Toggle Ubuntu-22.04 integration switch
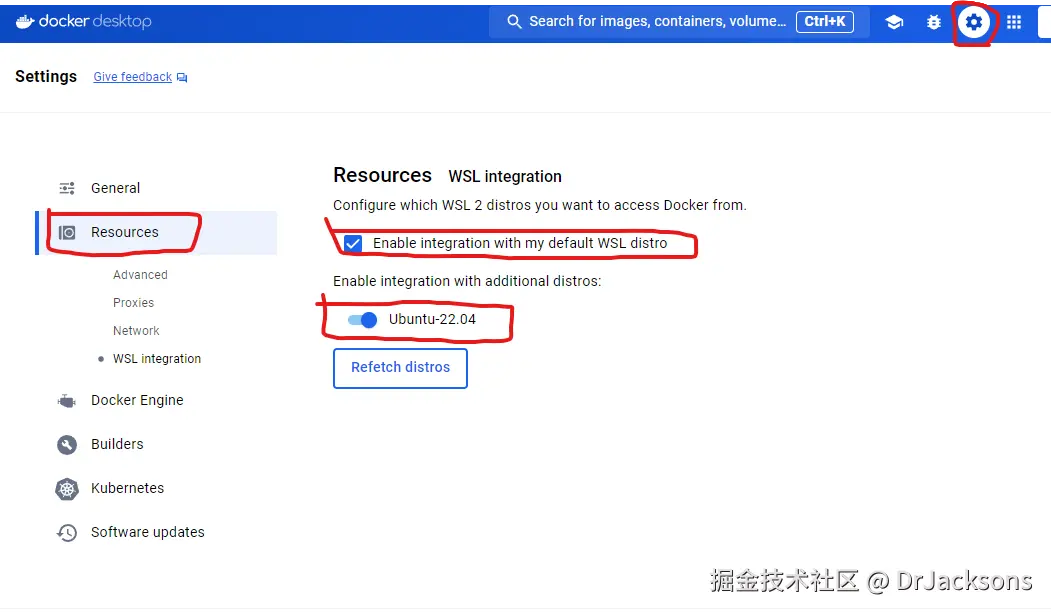Image resolution: width=1051 pixels, height=613 pixels. (x=363, y=320)
